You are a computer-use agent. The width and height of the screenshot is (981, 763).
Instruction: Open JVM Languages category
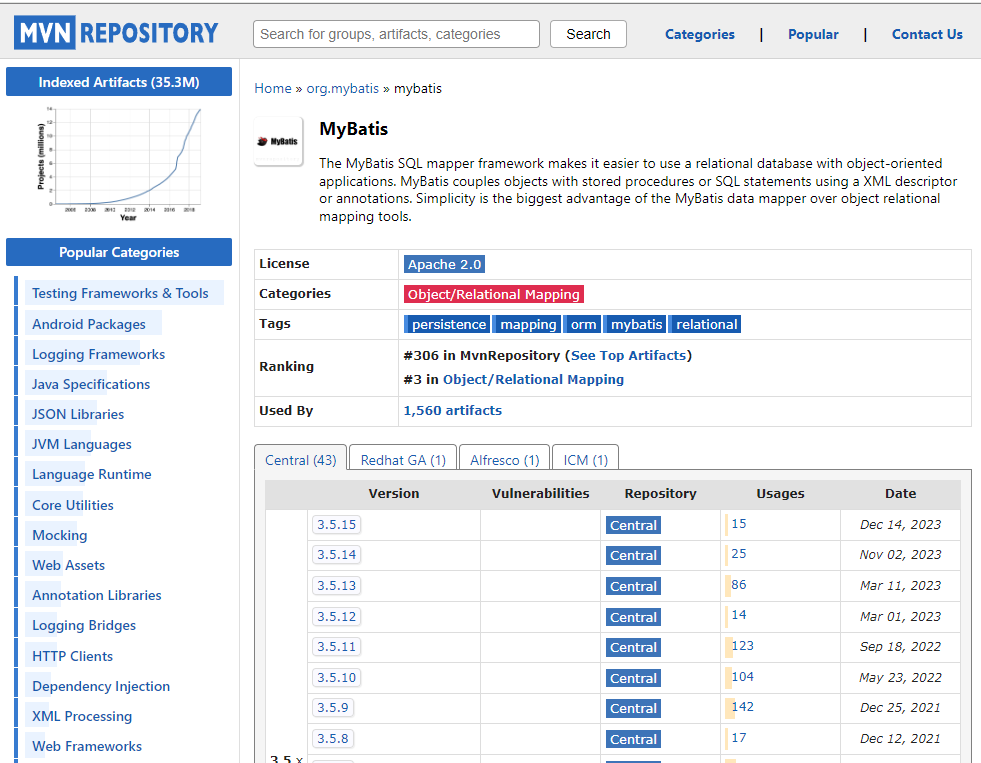click(81, 444)
